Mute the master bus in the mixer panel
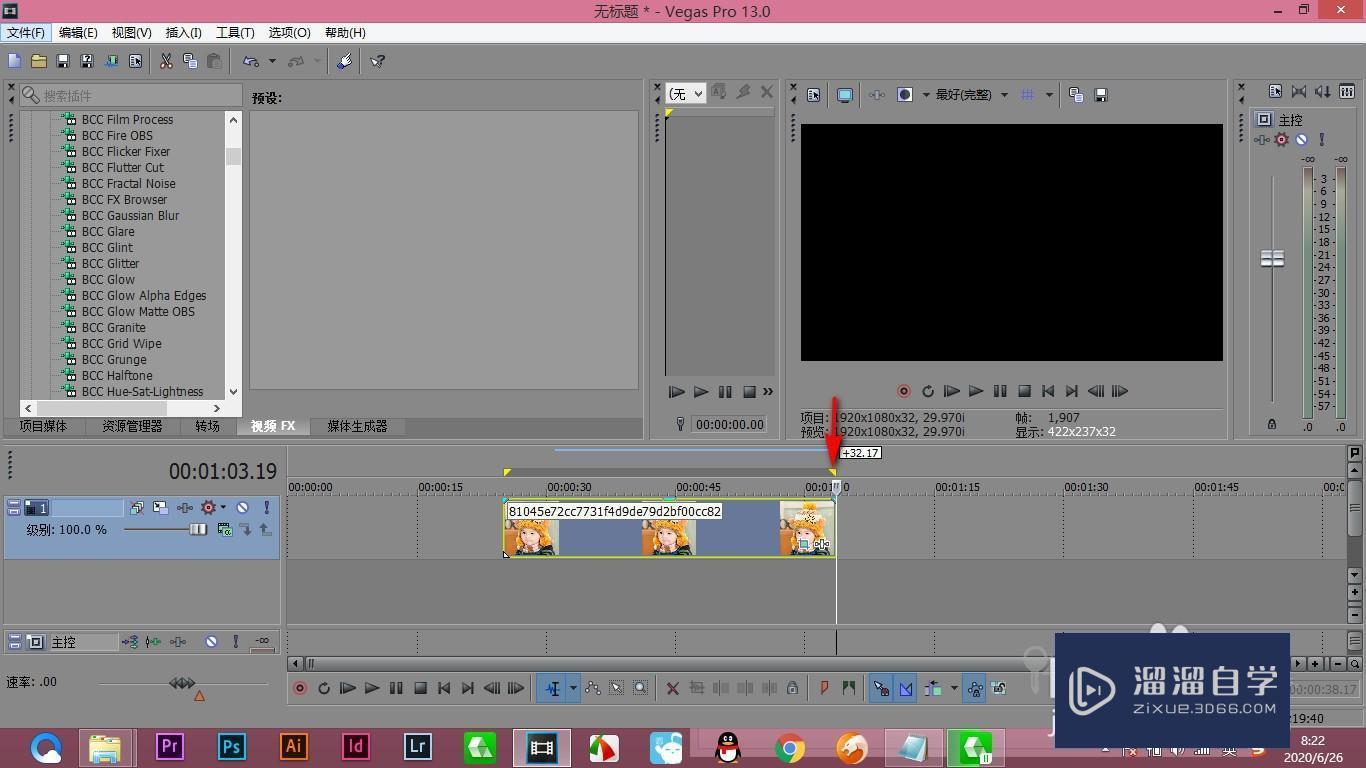 point(1301,140)
